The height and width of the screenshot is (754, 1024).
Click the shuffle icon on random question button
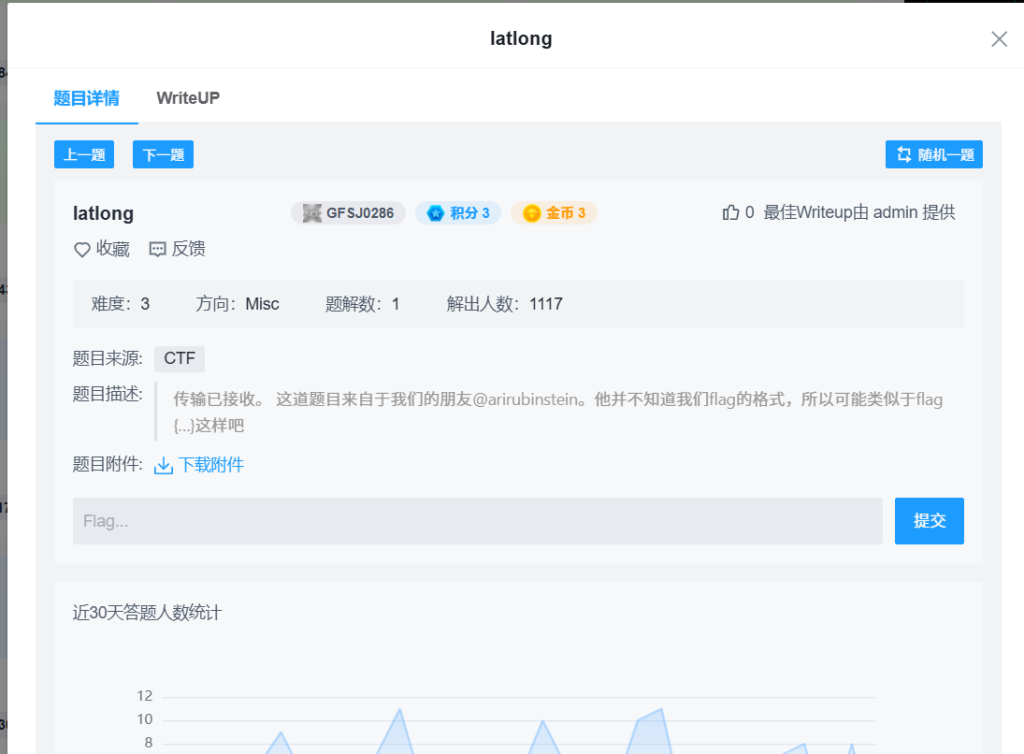pos(904,155)
